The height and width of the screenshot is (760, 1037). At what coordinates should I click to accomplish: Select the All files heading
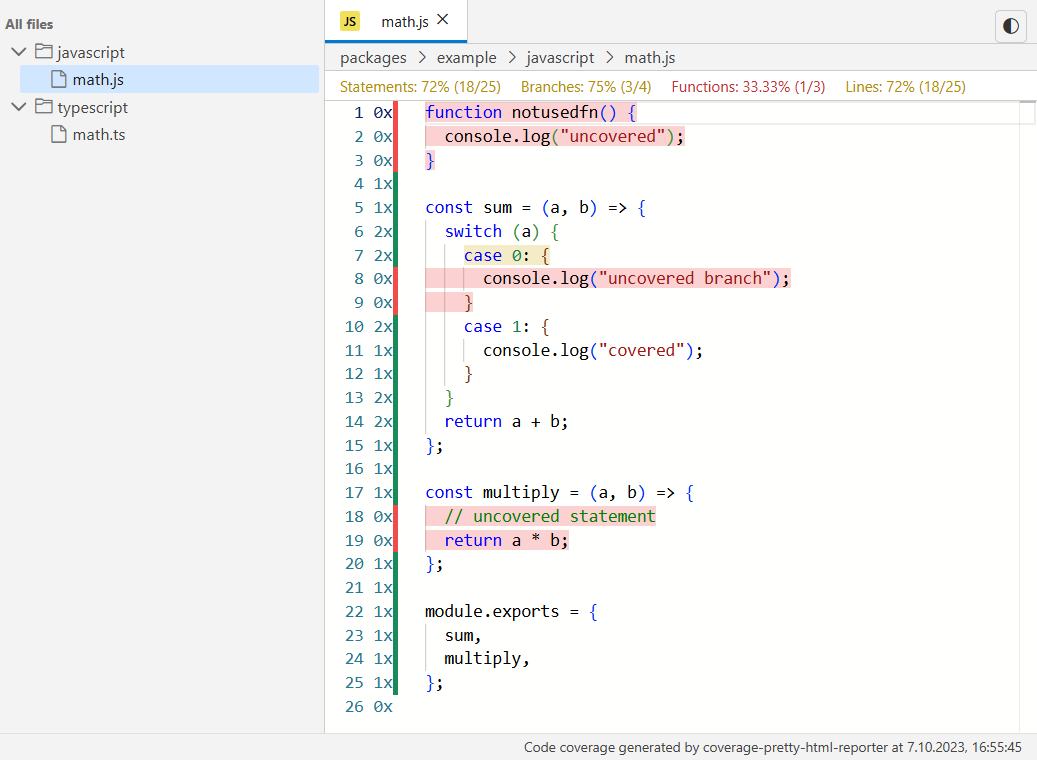[x=29, y=24]
